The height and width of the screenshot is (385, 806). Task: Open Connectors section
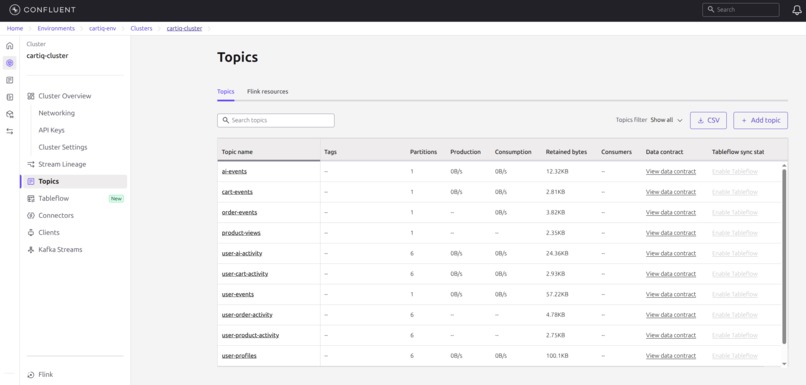(x=56, y=215)
